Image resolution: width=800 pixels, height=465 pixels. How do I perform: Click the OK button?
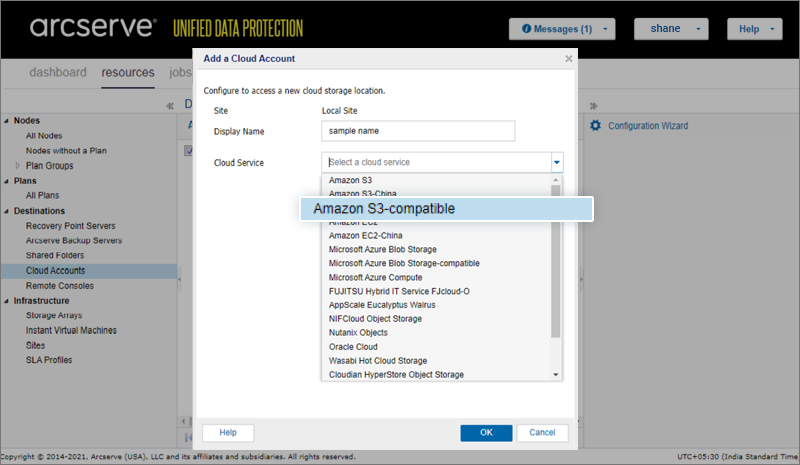(486, 433)
